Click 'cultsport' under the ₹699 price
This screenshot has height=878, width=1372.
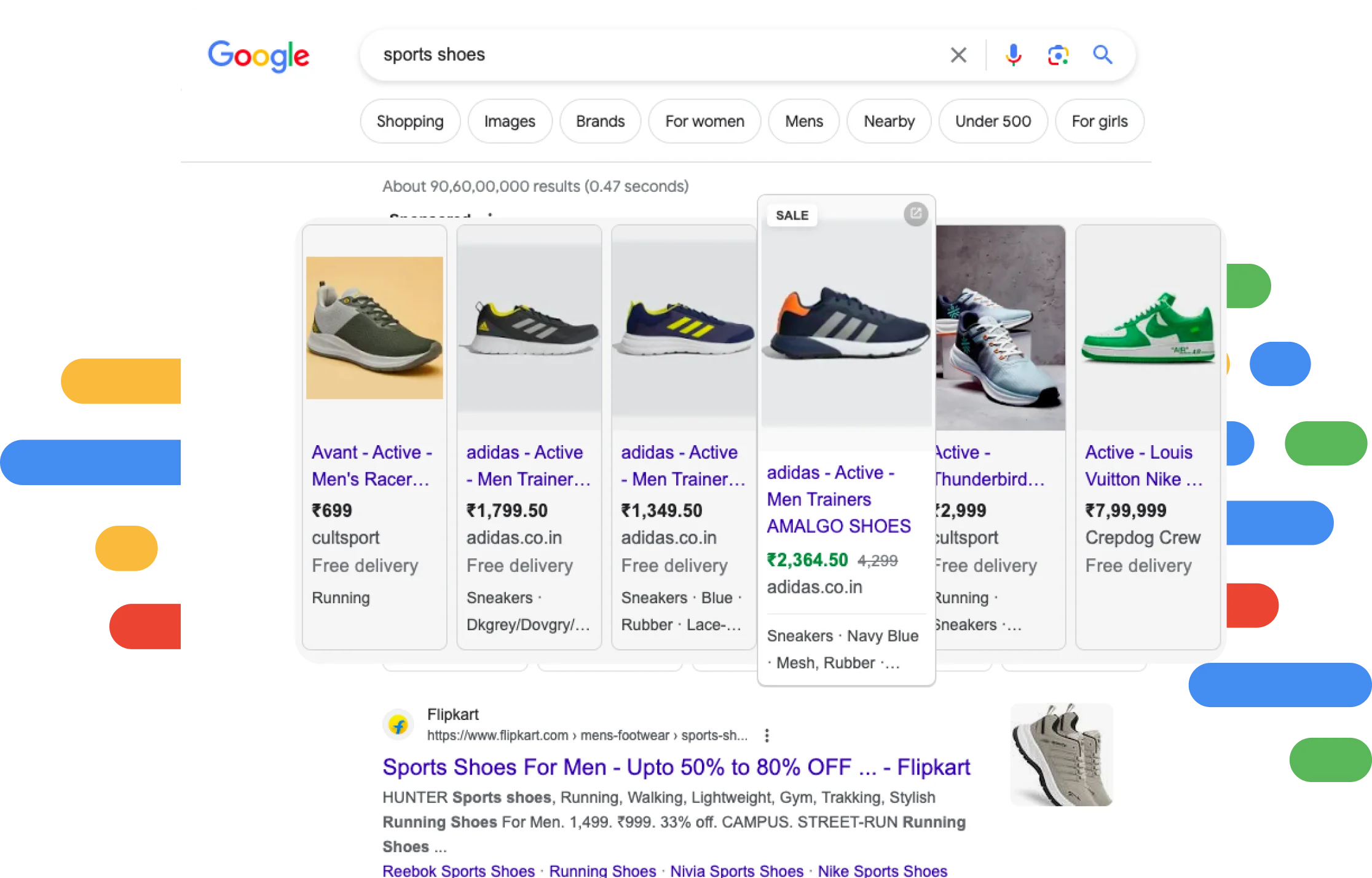(345, 537)
